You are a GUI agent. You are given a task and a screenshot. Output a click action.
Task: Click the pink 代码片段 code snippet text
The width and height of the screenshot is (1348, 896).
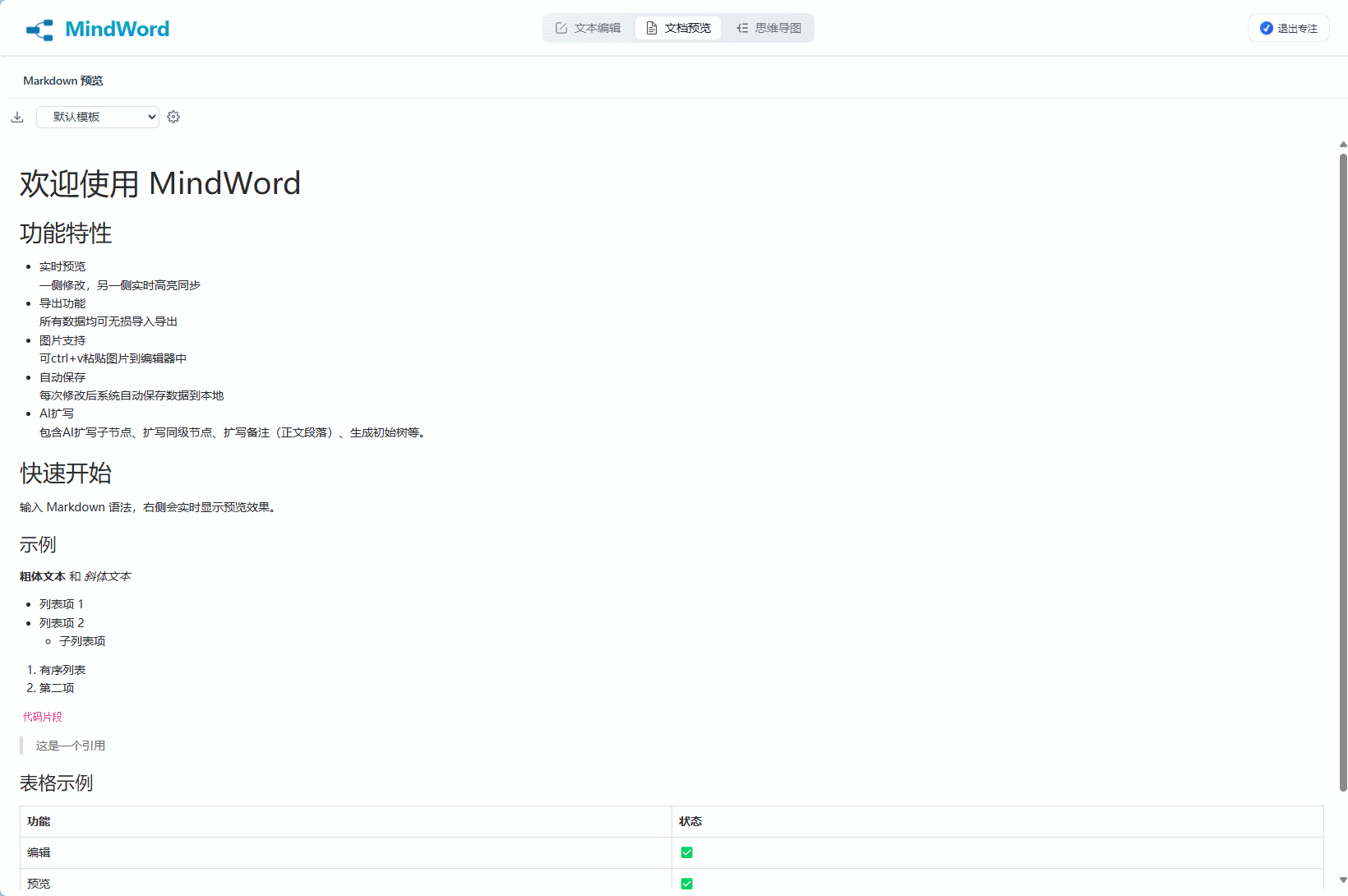pos(42,716)
